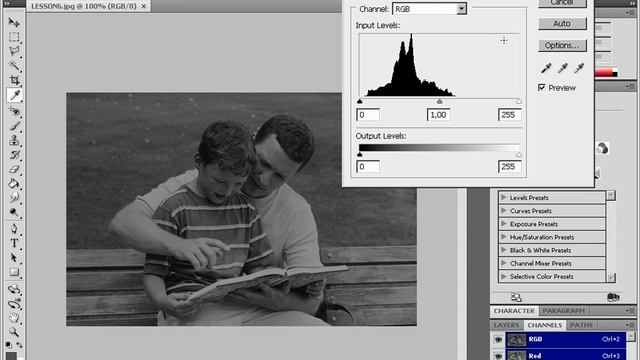
Task: Select the Crop tool
Action: (x=14, y=80)
